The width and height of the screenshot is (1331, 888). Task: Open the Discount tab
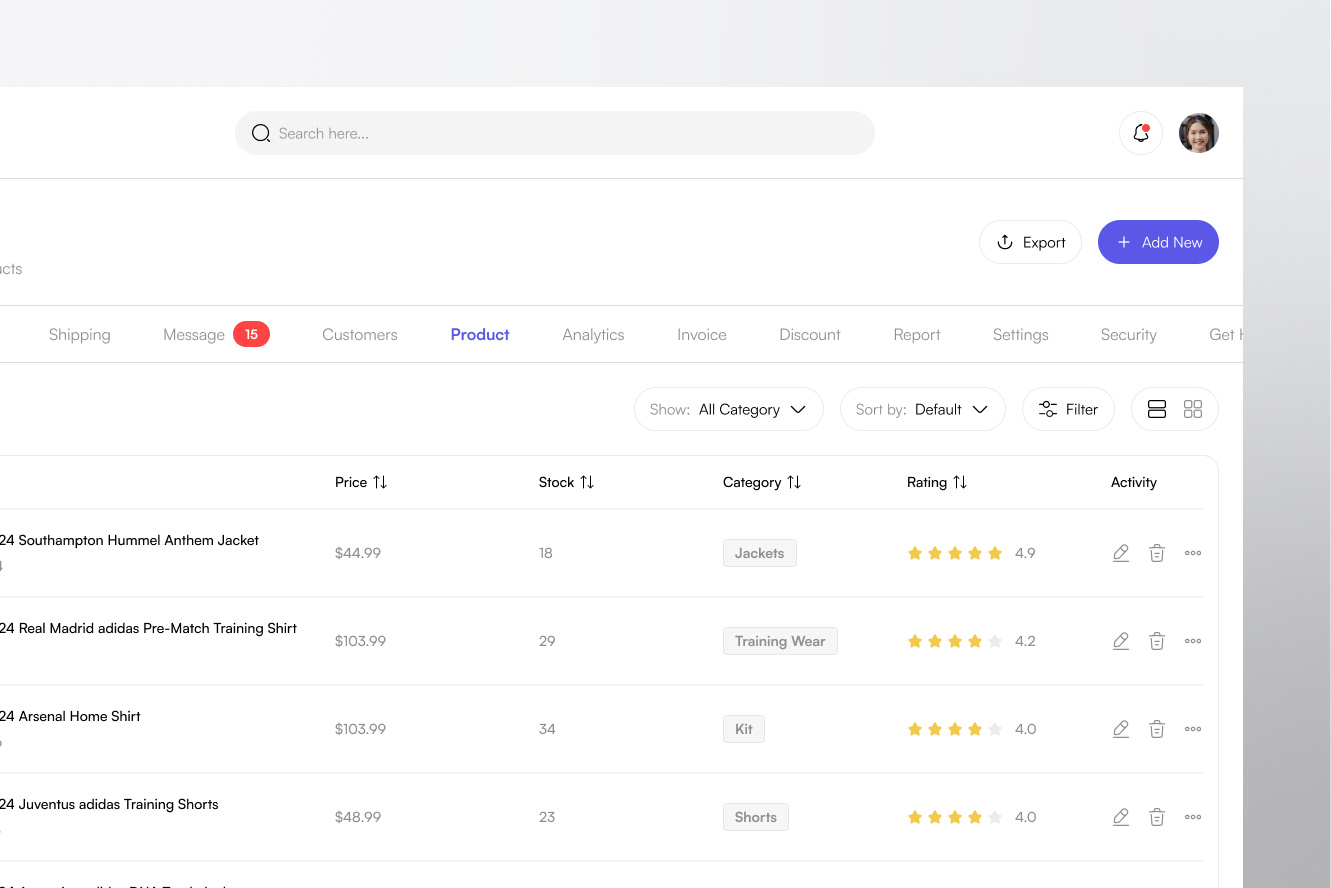(x=810, y=334)
